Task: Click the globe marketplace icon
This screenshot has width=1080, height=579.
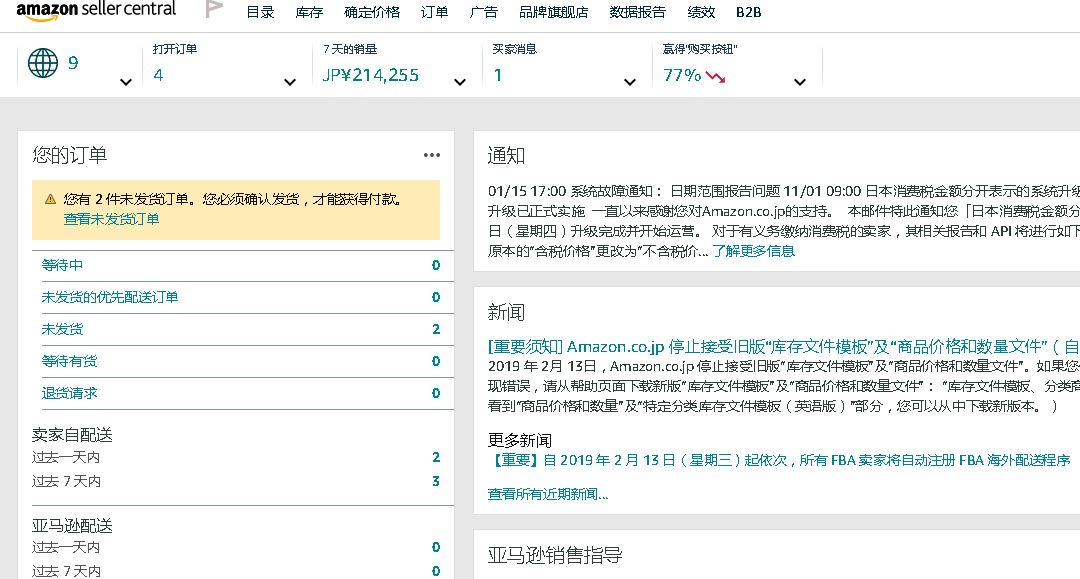Action: 43,63
